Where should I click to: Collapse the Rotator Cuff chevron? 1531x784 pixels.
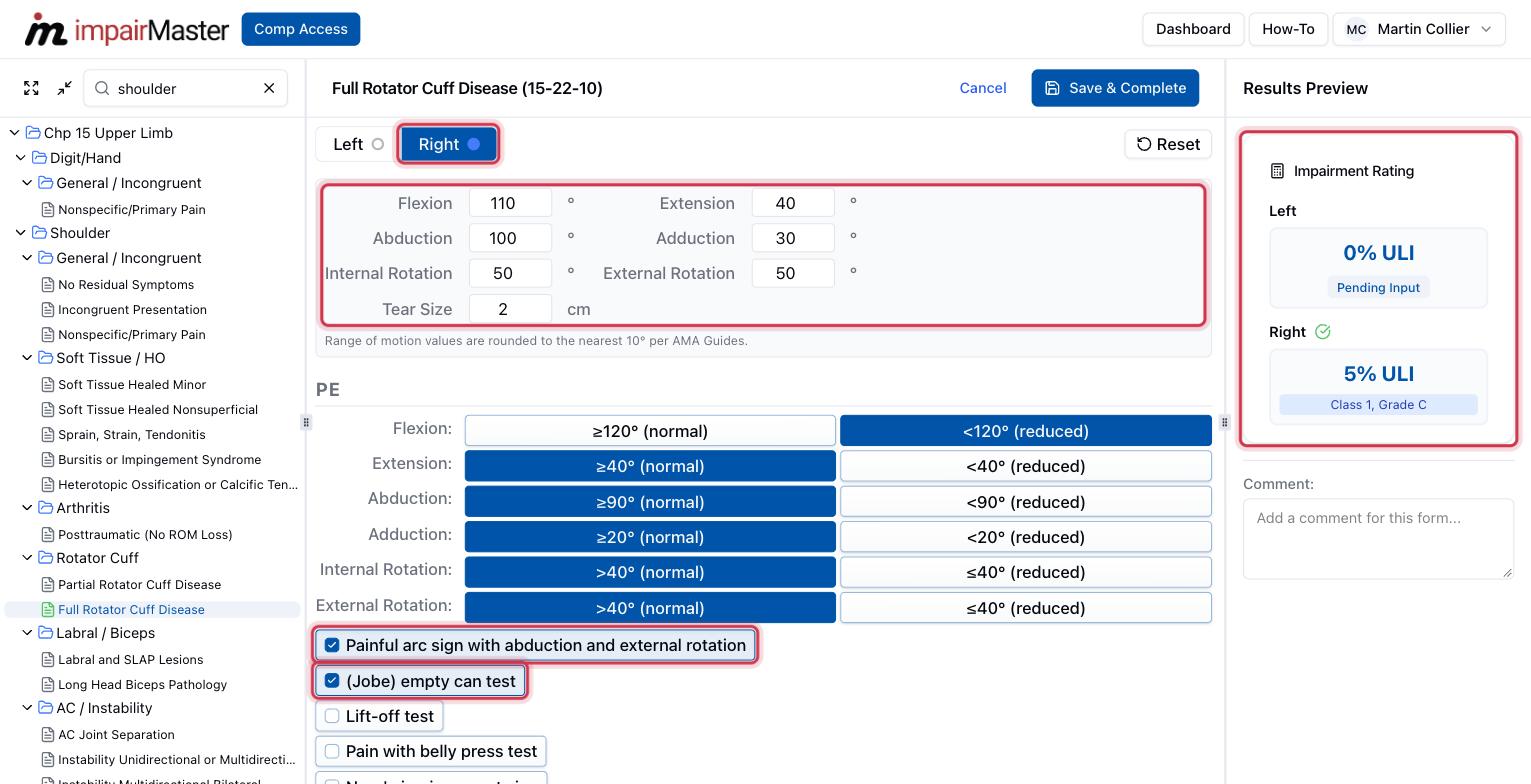pos(27,558)
